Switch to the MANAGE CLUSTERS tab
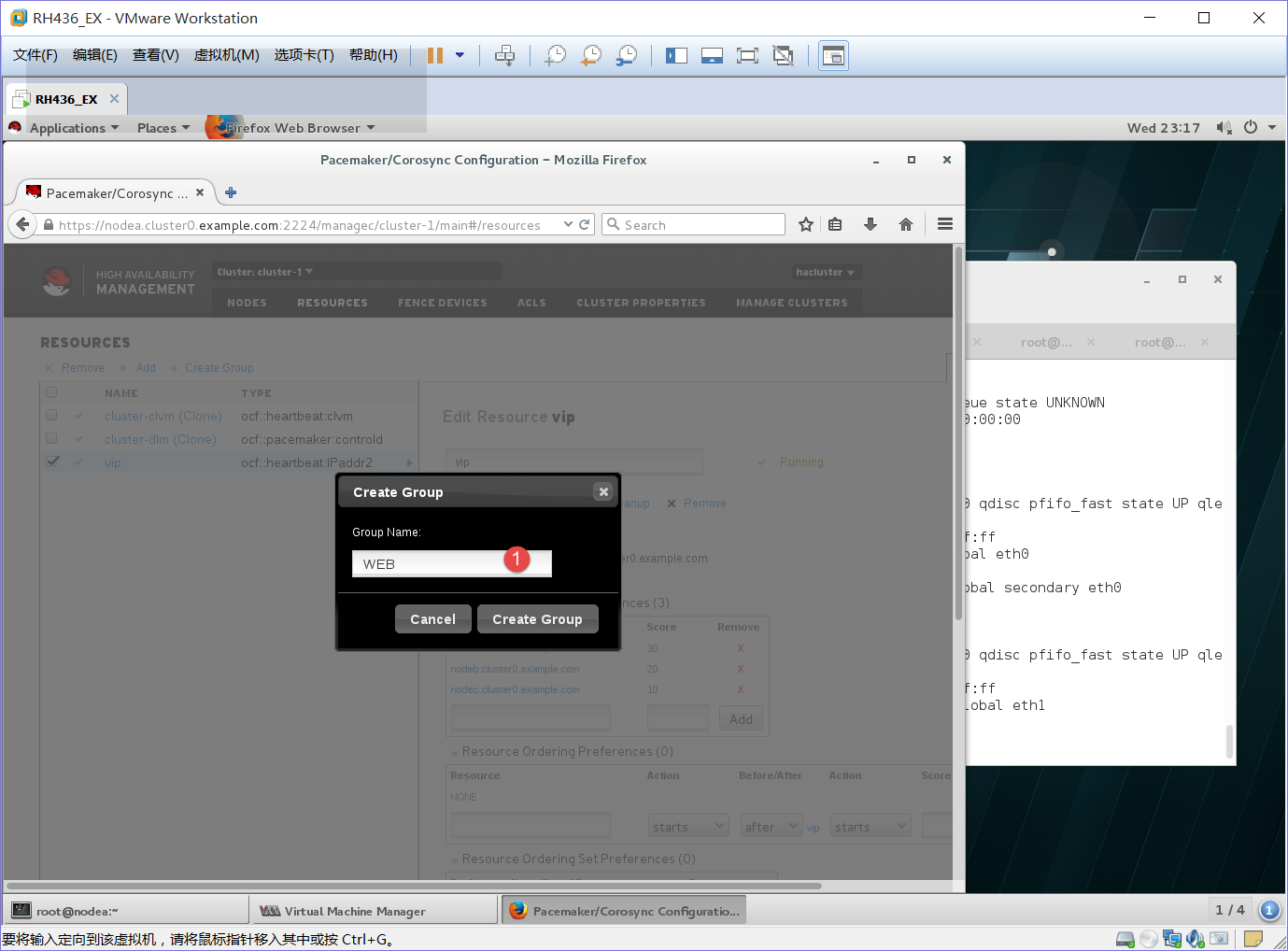The width and height of the screenshot is (1288, 951). (792, 303)
